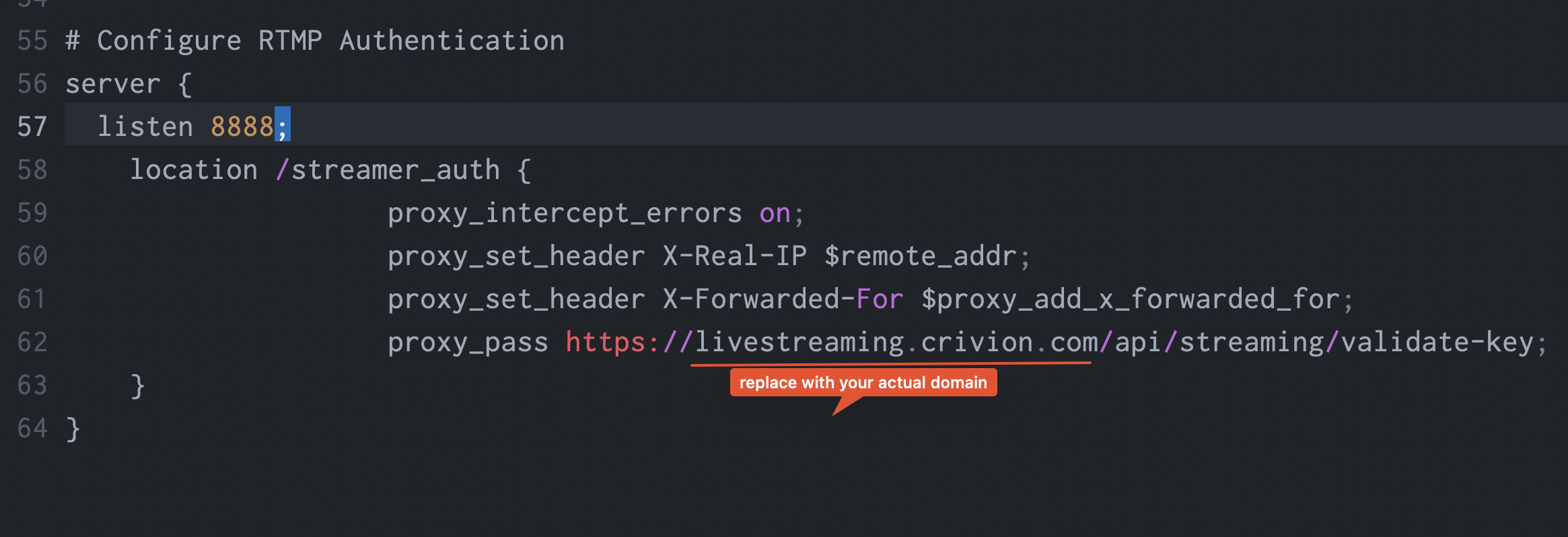Image resolution: width=1568 pixels, height=537 pixels.
Task: Click the final closing brace on line 64
Action: (x=73, y=429)
